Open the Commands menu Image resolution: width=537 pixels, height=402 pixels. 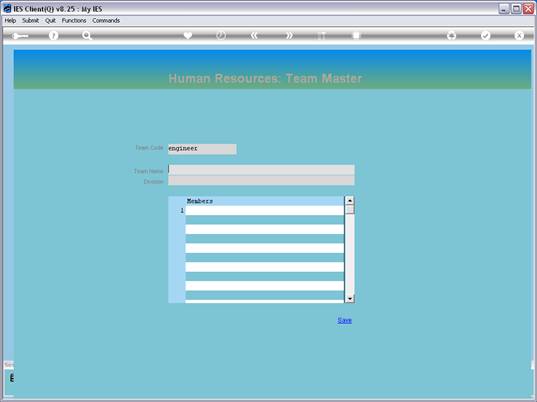coord(106,21)
